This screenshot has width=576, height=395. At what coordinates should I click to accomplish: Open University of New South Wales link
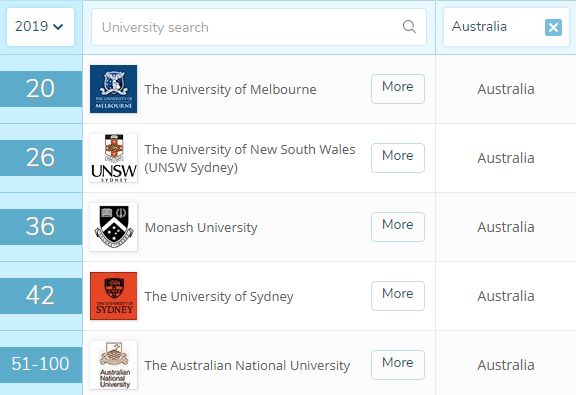coord(250,158)
